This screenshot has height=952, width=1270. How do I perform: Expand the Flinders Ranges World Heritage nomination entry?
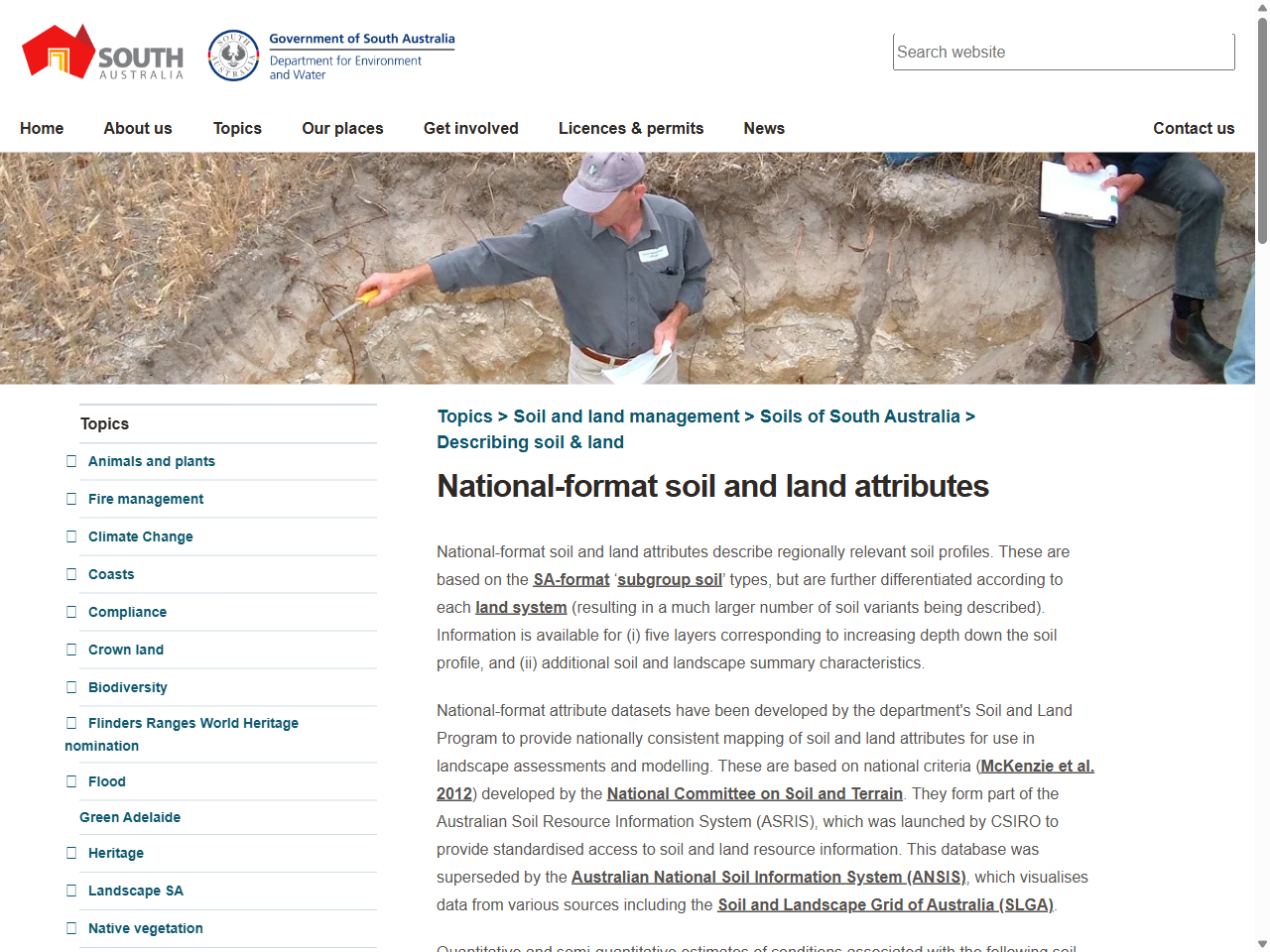coord(70,723)
